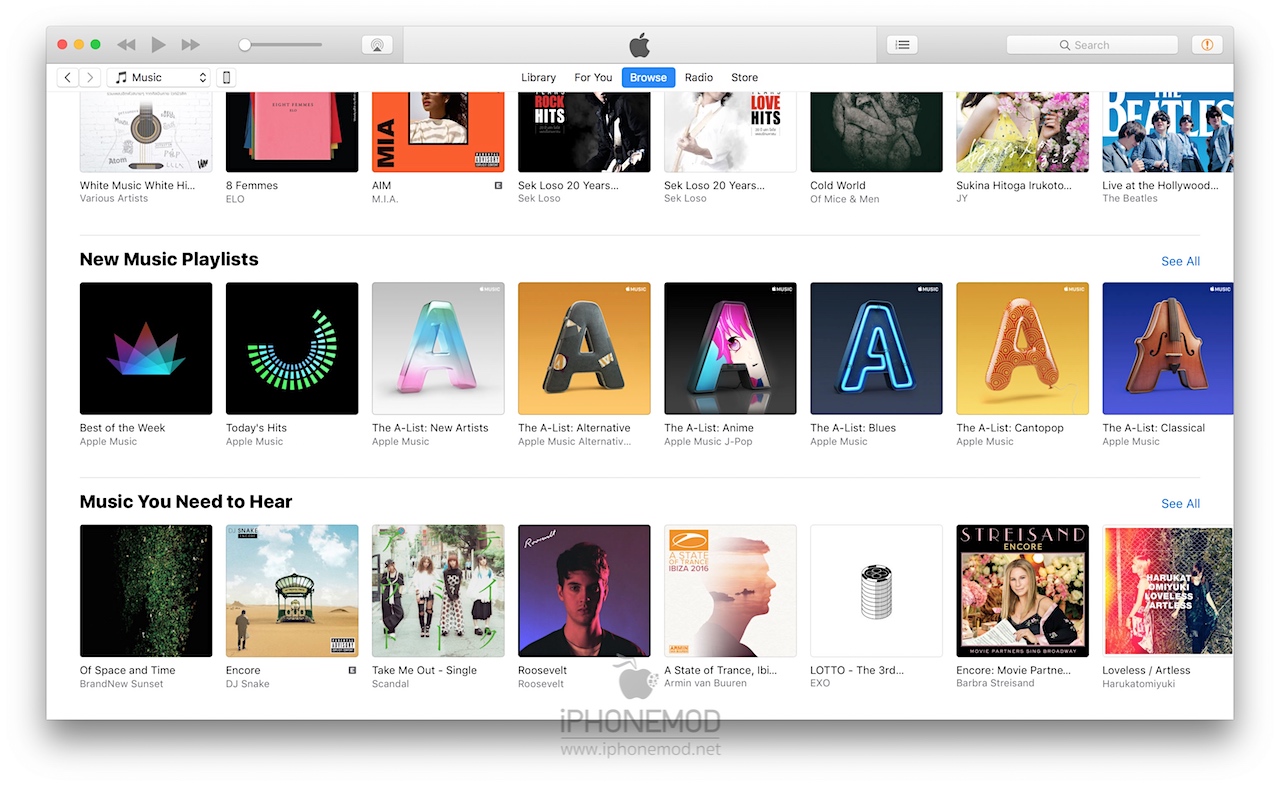See All in Music You Need to Hear
Image resolution: width=1280 pixels, height=786 pixels.
pos(1180,503)
